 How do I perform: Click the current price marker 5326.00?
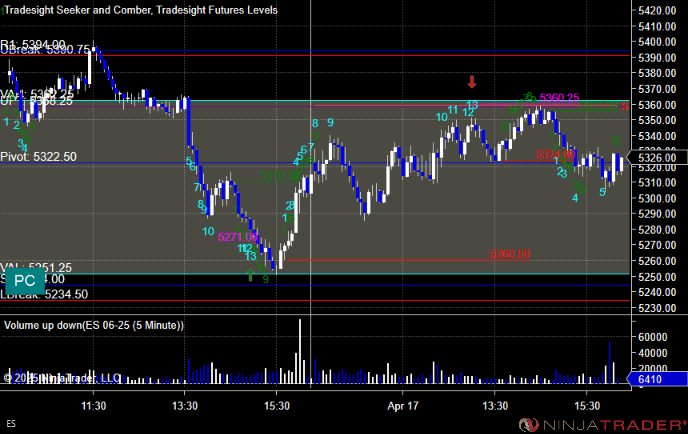click(657, 158)
